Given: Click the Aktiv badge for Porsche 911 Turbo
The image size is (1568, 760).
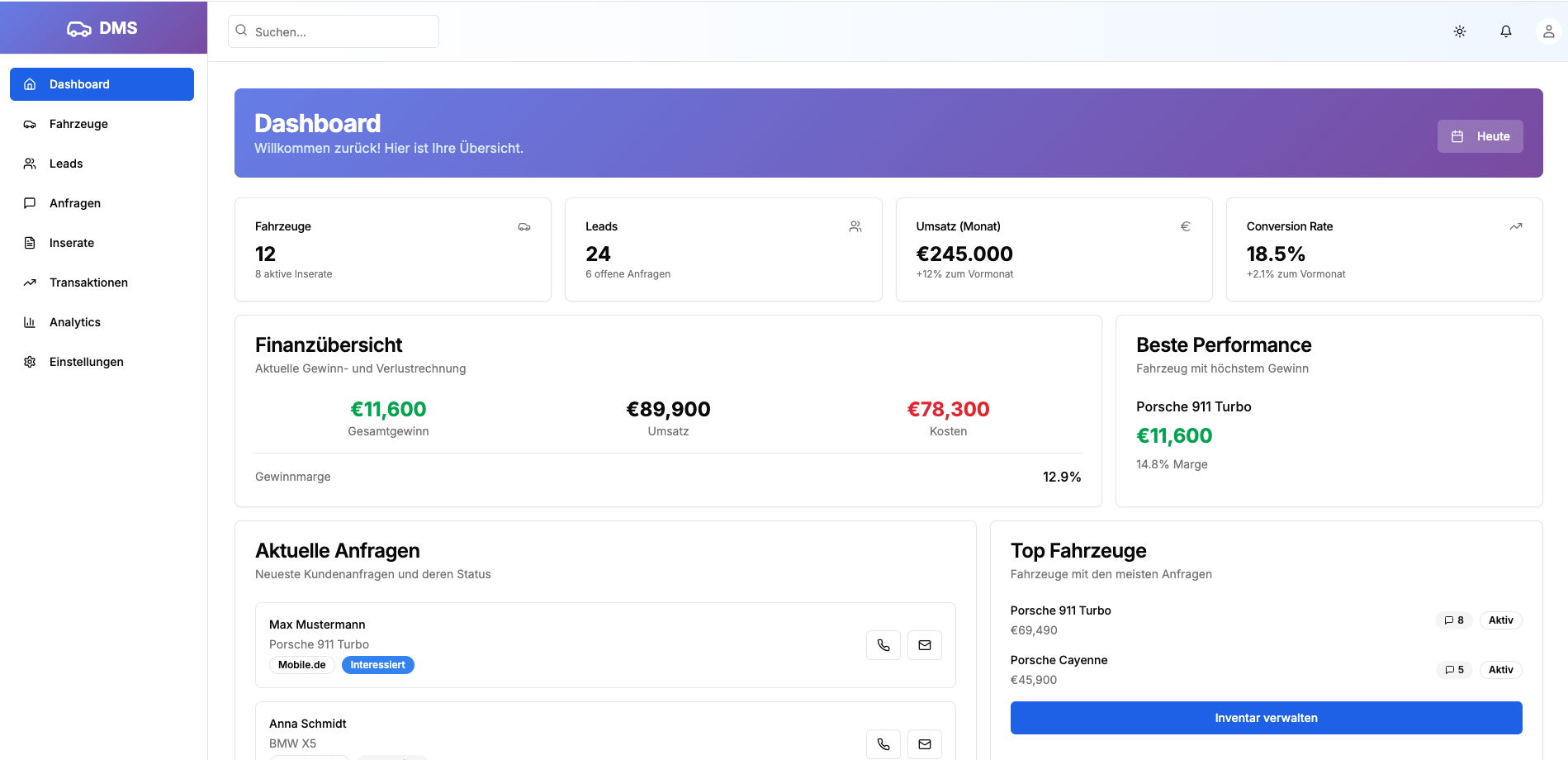Looking at the screenshot, I should tap(1500, 620).
